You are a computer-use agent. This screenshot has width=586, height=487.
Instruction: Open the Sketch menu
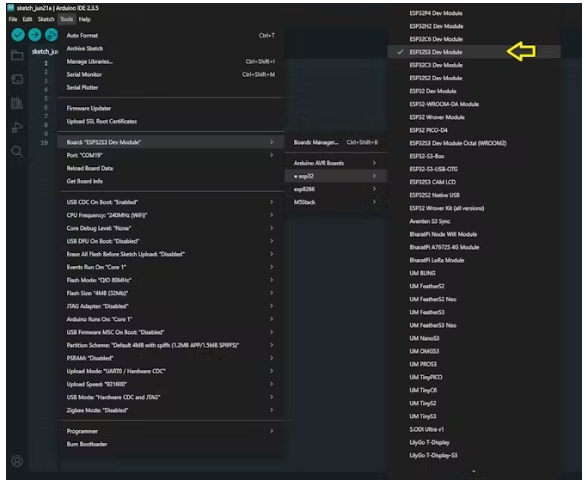tap(46, 19)
